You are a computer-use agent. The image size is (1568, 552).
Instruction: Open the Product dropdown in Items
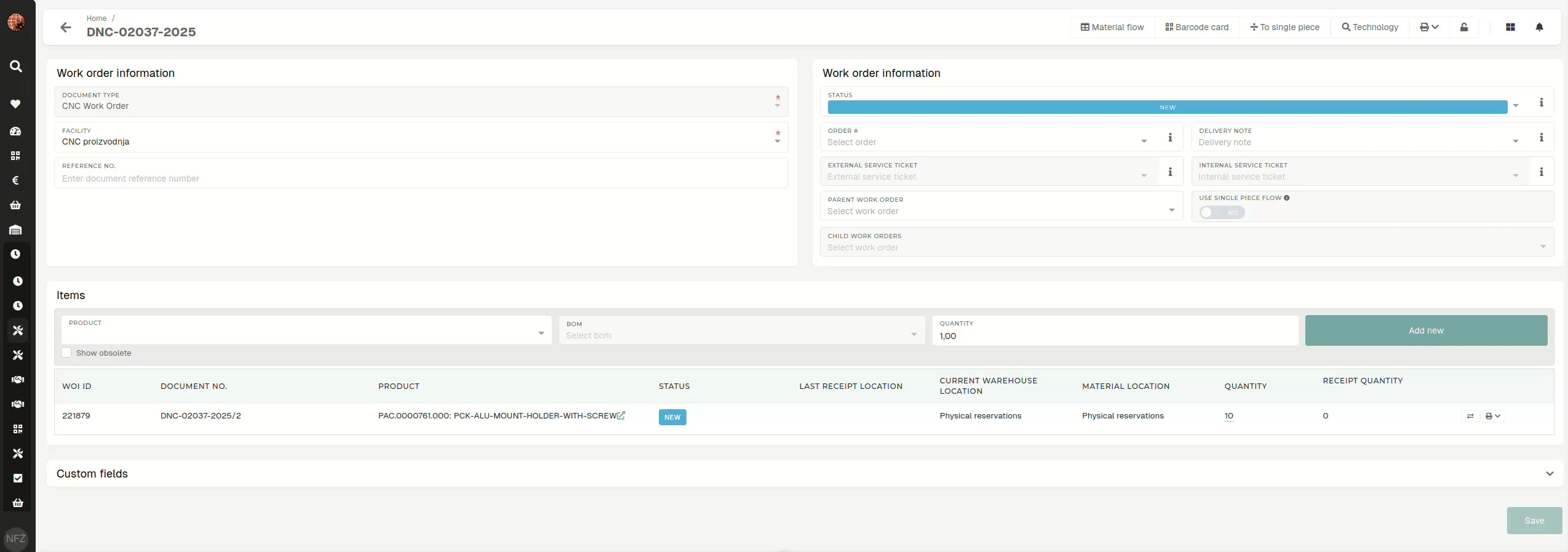(x=306, y=330)
